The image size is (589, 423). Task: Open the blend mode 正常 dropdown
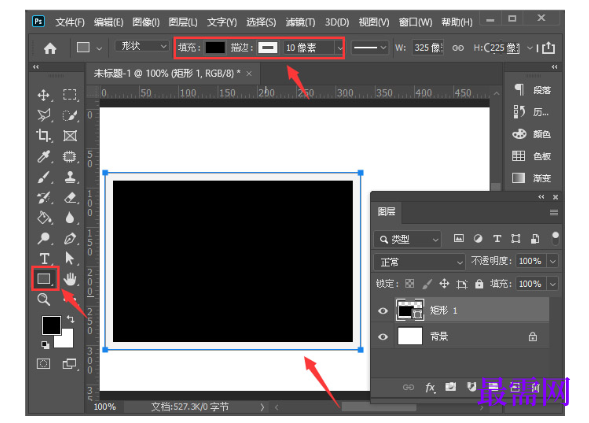(x=420, y=262)
